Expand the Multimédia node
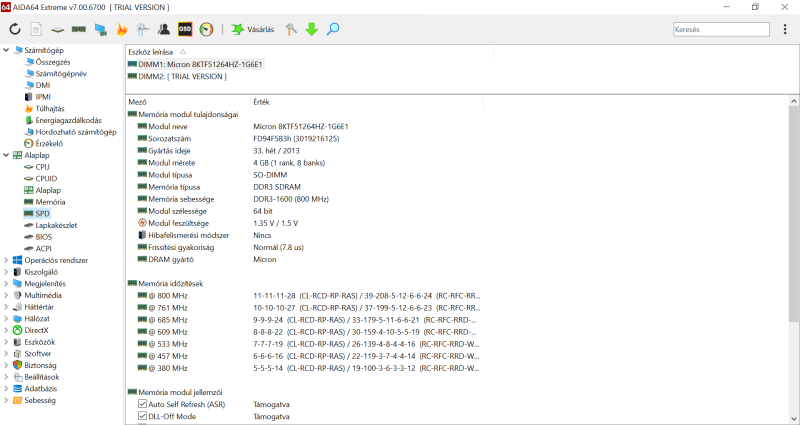The height and width of the screenshot is (425, 800). [x=6, y=295]
